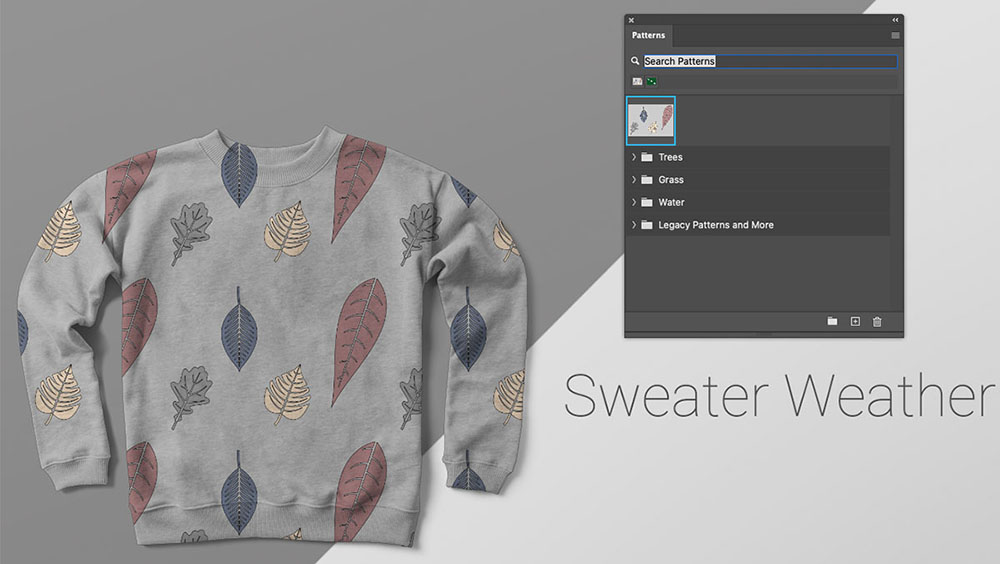The image size is (1000, 564).
Task: Select the first recently used pattern icon
Action: coord(637,81)
